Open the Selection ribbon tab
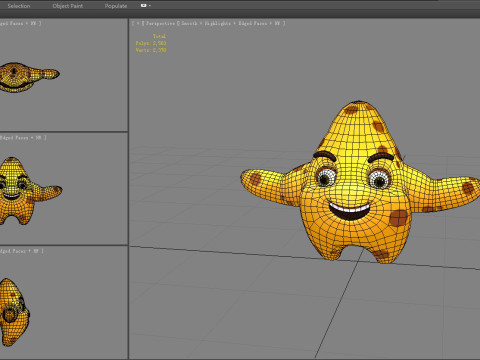 (x=19, y=6)
